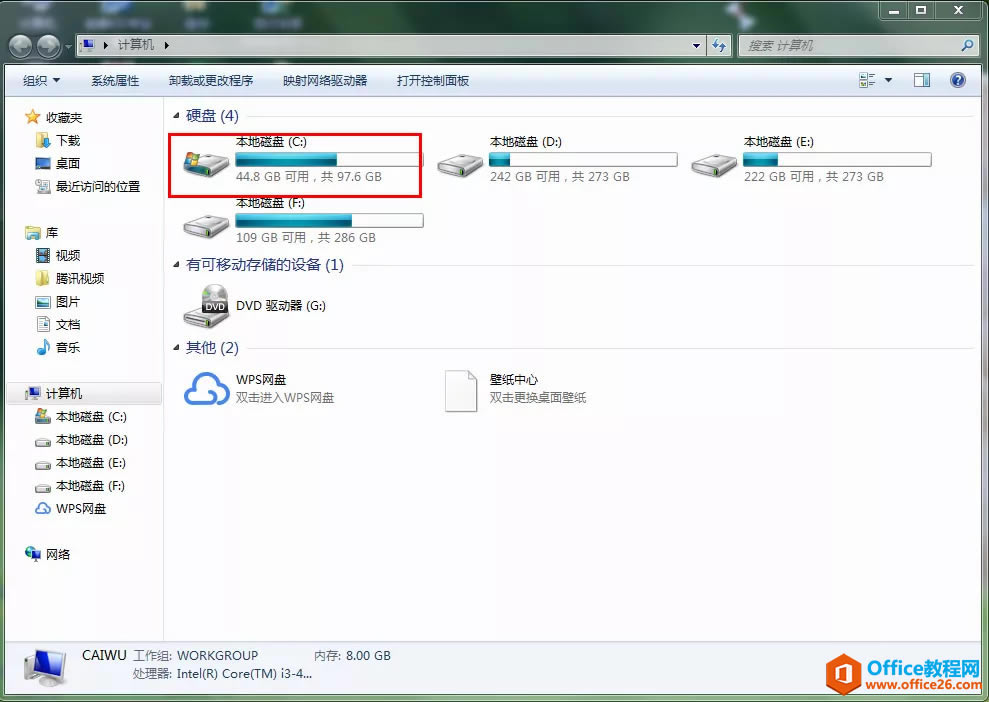Select 收藏夹 star in sidebar
The height and width of the screenshot is (702, 989).
pos(32,117)
